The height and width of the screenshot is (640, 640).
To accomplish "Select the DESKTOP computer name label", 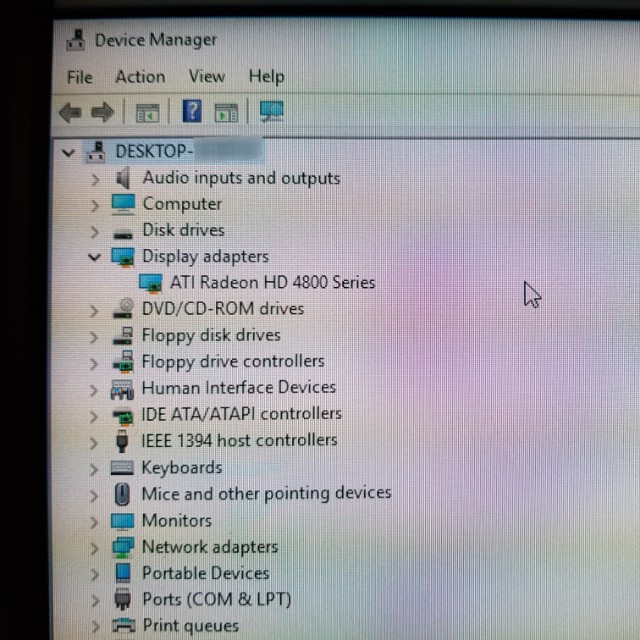I will click(189, 151).
